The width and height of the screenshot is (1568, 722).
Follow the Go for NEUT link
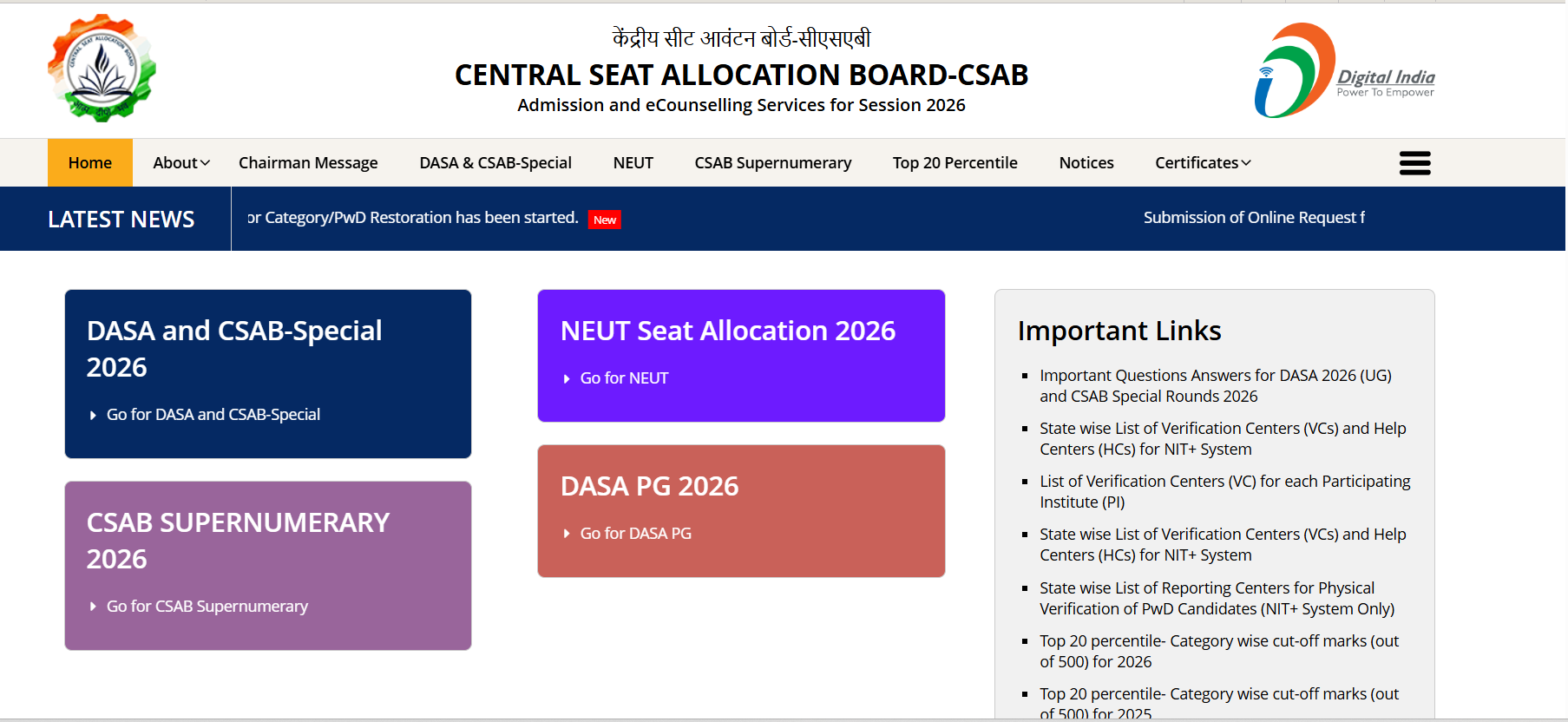624,378
